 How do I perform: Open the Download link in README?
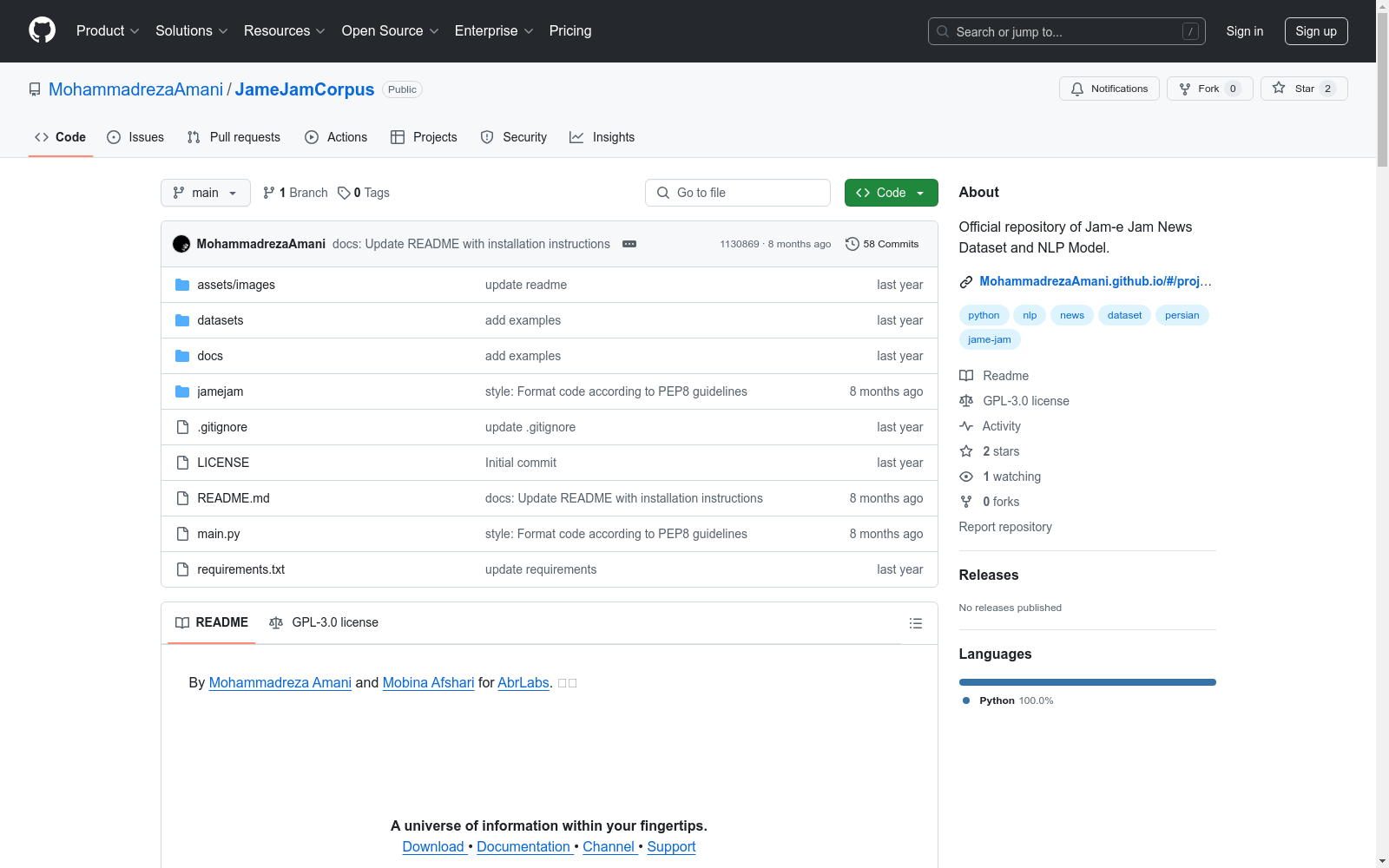pyautogui.click(x=435, y=846)
